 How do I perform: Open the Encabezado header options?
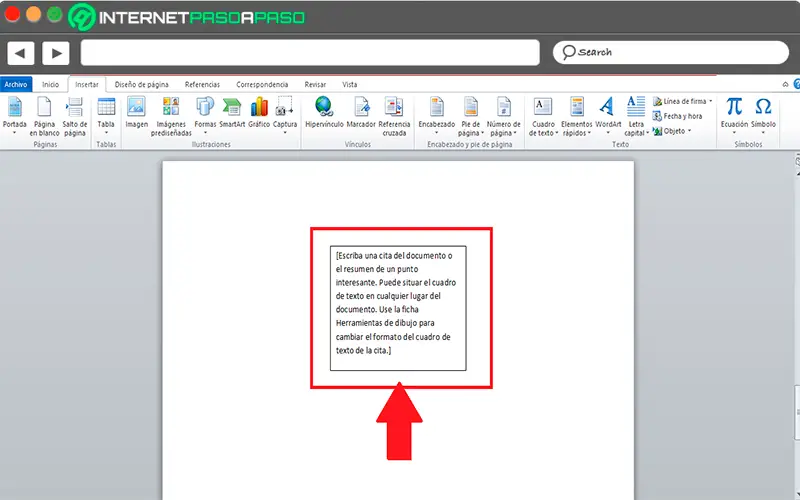pos(437,115)
